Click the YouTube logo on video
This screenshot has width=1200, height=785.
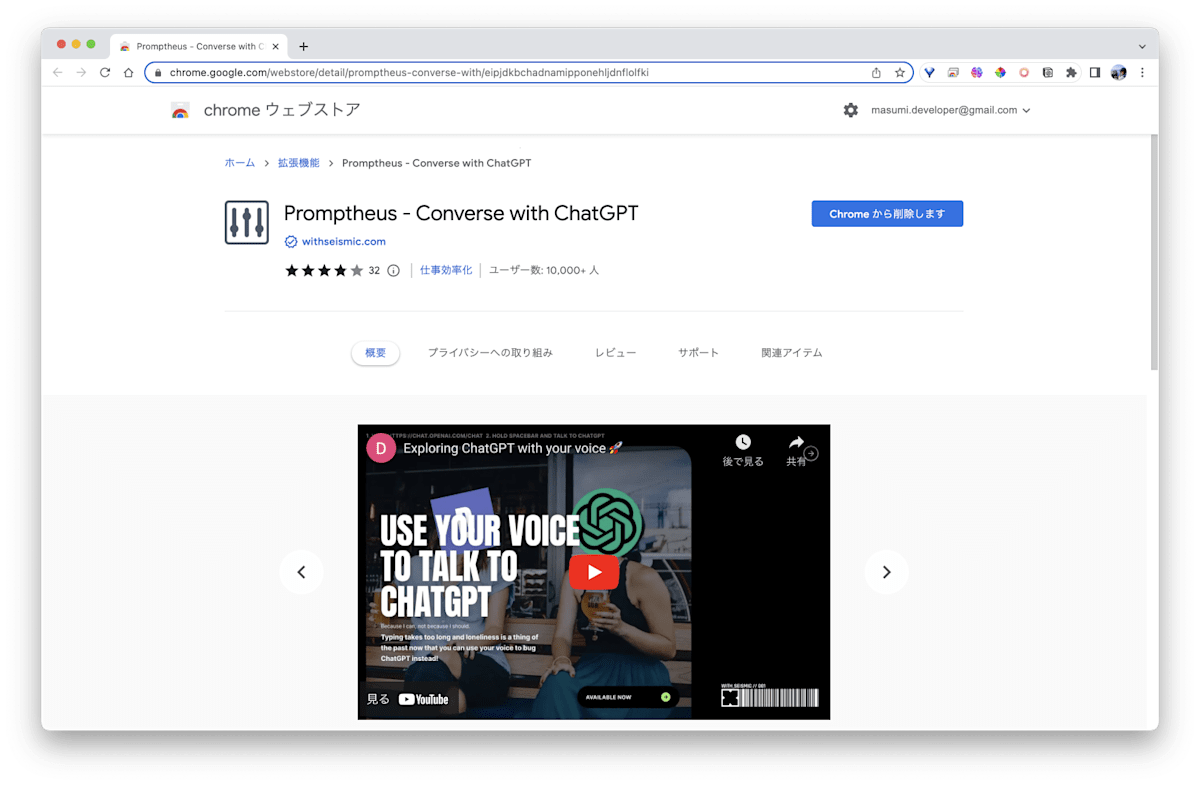[x=424, y=699]
